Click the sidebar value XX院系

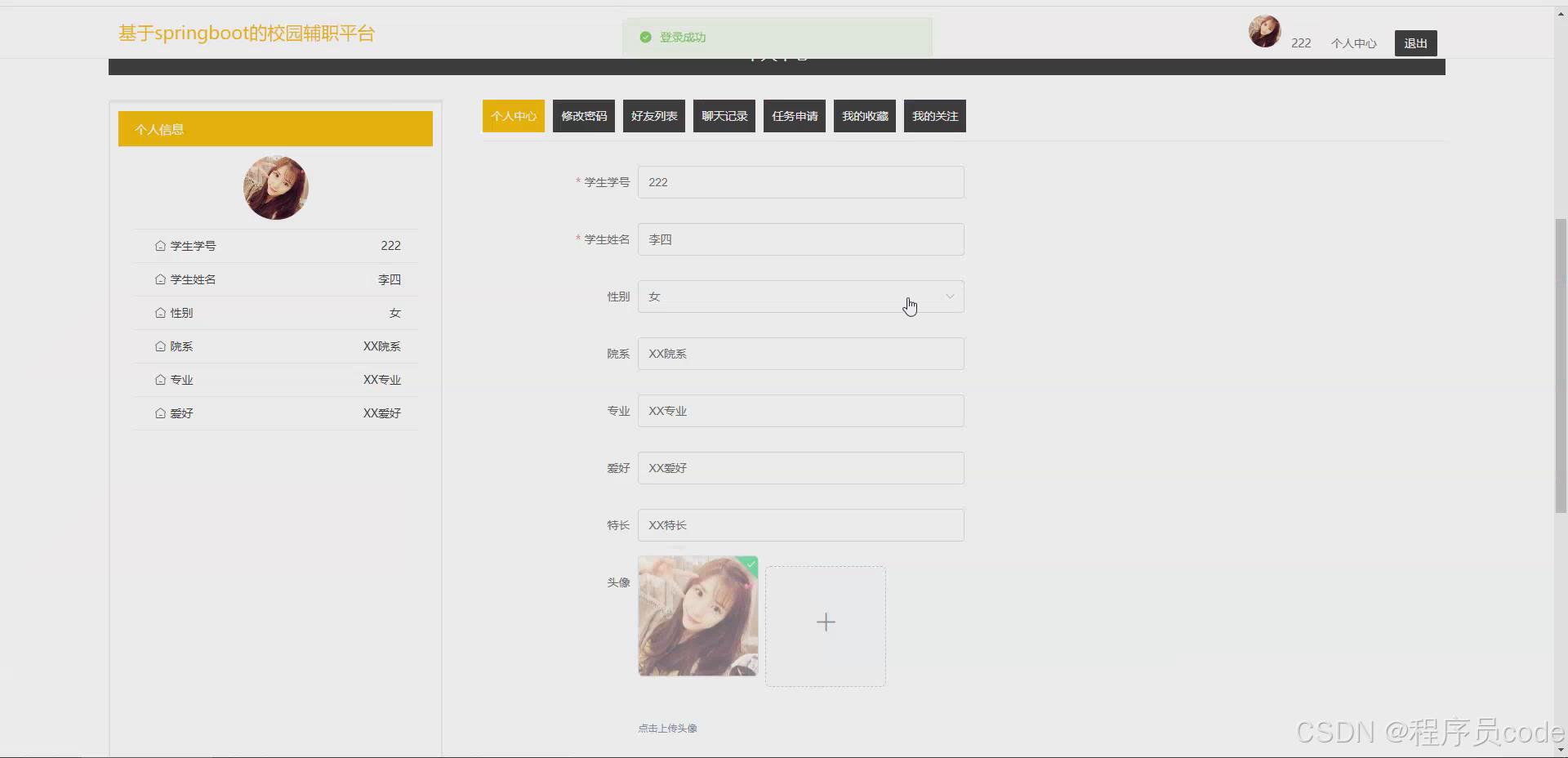382,346
